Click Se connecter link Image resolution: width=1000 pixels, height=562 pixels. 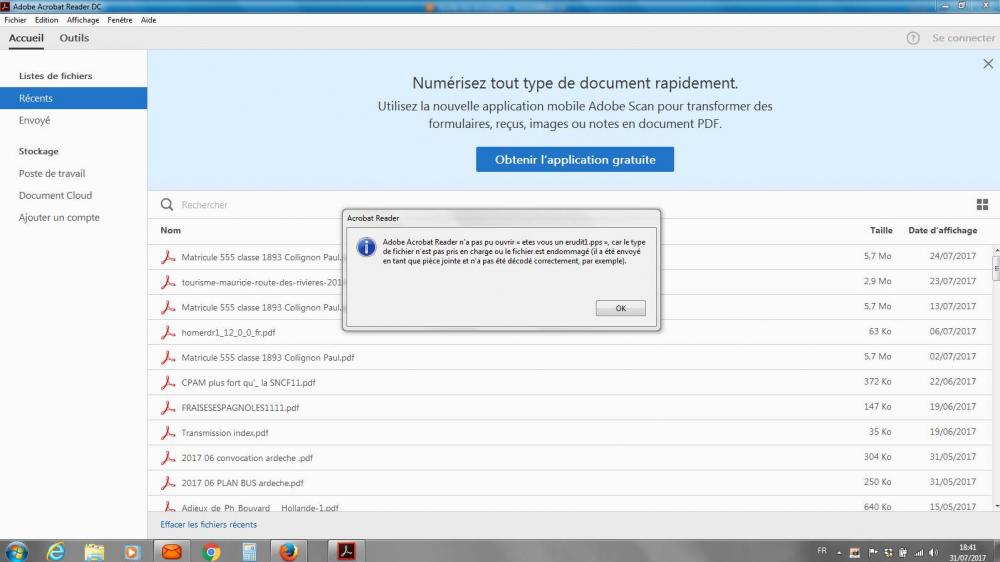(963, 38)
